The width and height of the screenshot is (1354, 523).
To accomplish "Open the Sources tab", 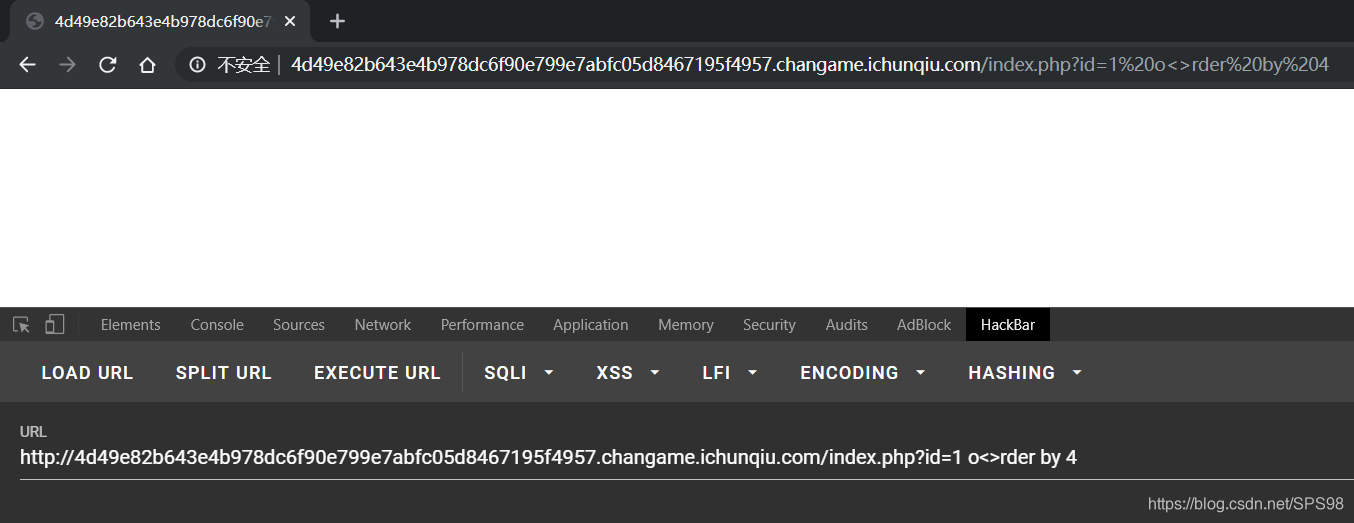I will point(299,325).
